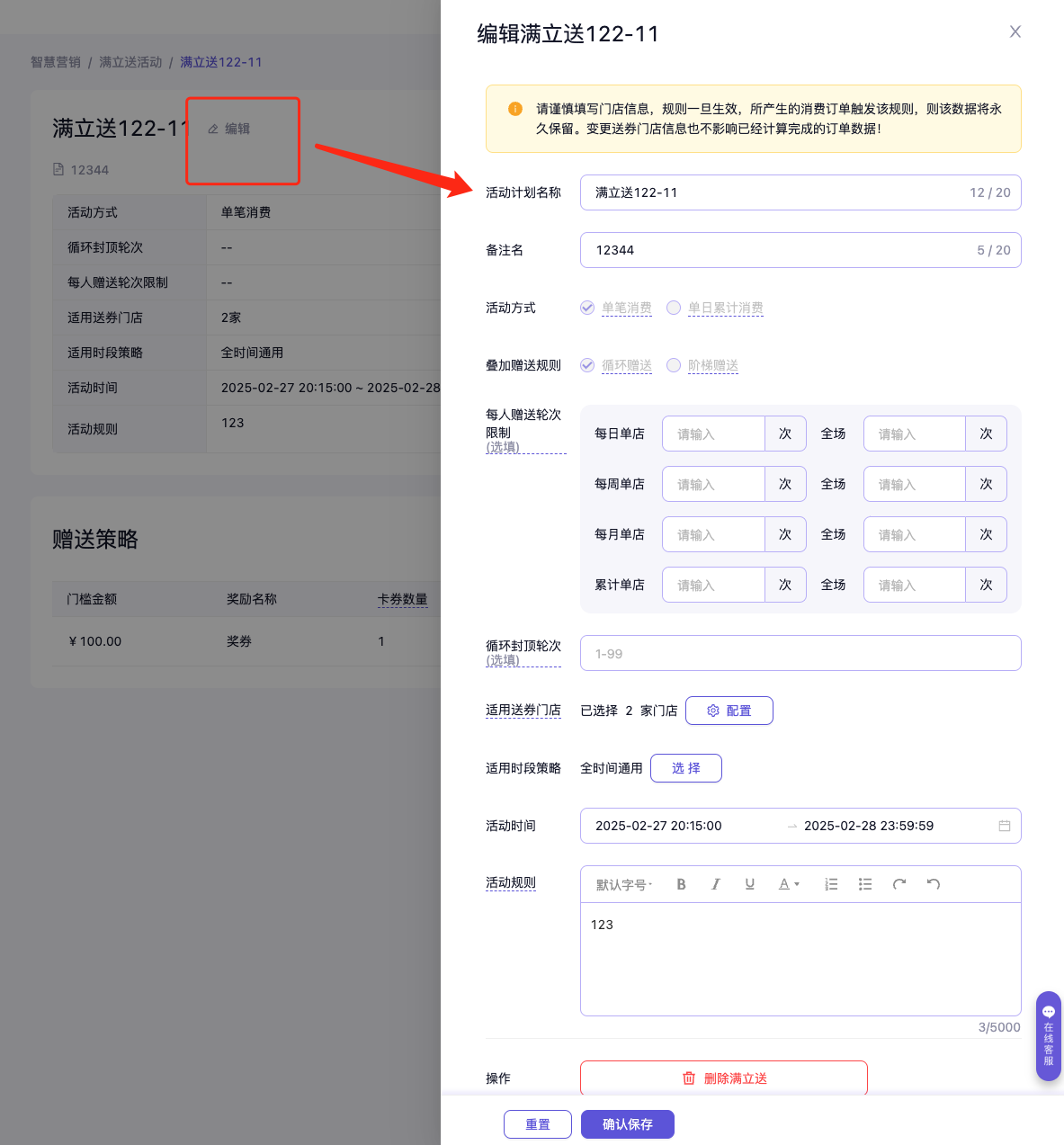
Task: Toggle bold in the rules editor
Action: coord(681,884)
